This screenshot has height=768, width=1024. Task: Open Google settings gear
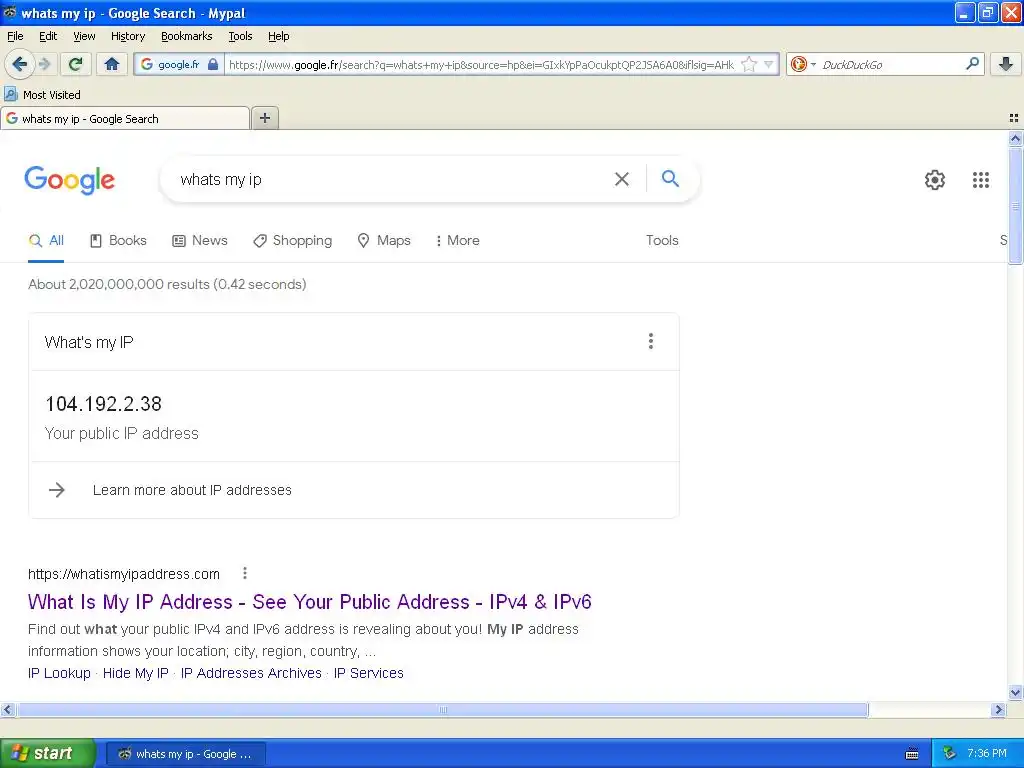coord(935,180)
